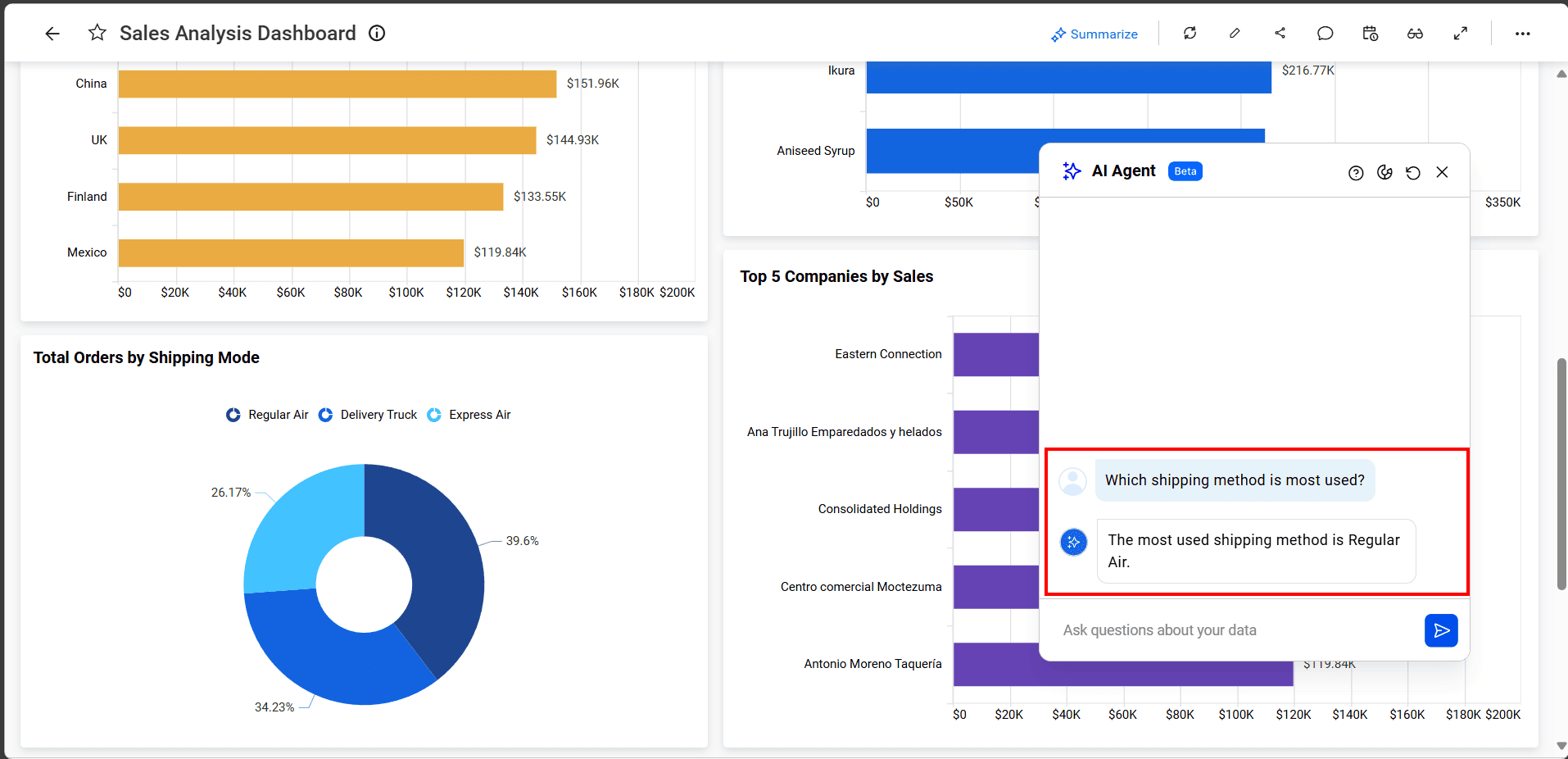The image size is (1568, 759).
Task: Toggle the Express Air legend item
Action: [x=469, y=415]
